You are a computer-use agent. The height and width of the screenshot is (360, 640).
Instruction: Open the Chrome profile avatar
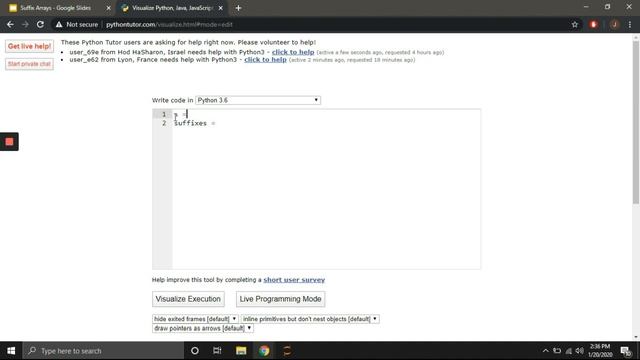coord(614,24)
